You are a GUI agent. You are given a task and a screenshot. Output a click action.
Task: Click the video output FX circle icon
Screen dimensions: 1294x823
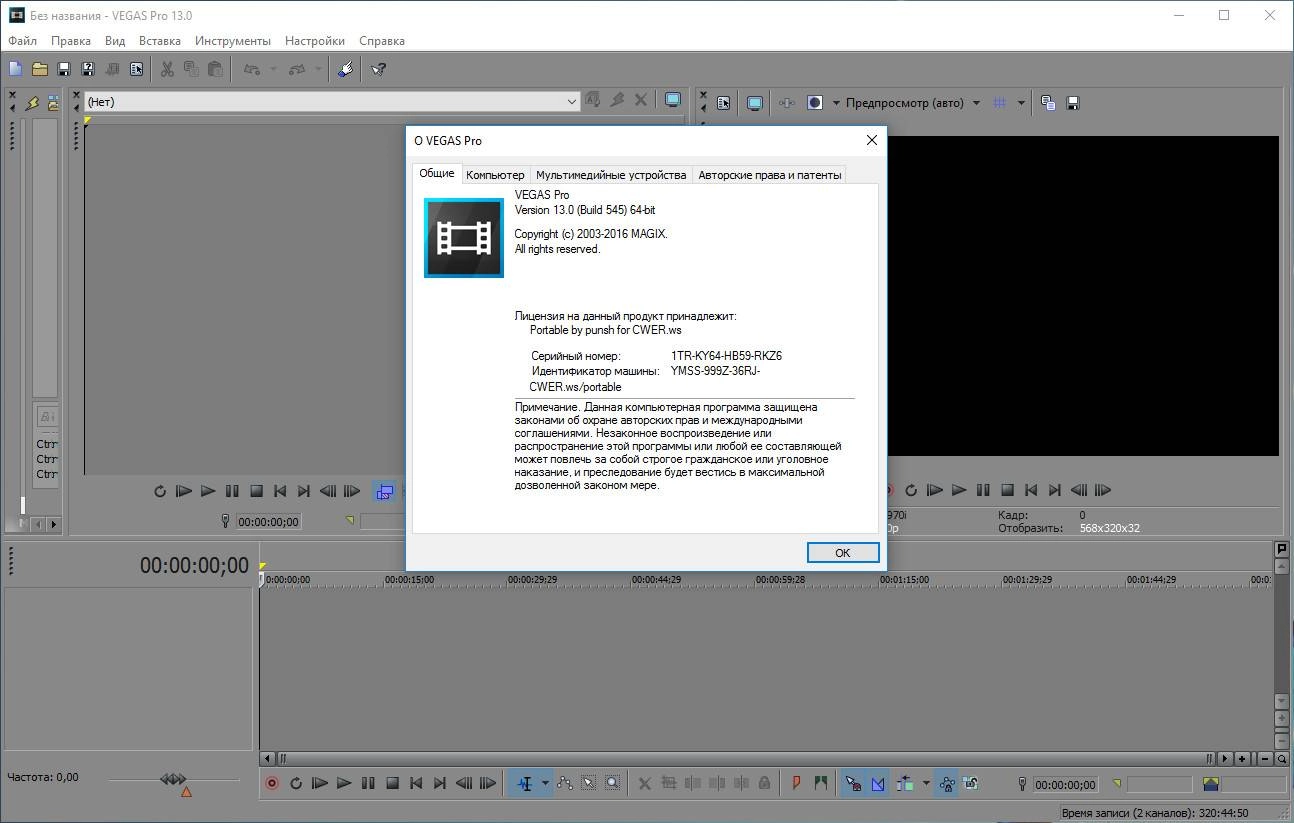[x=815, y=103]
